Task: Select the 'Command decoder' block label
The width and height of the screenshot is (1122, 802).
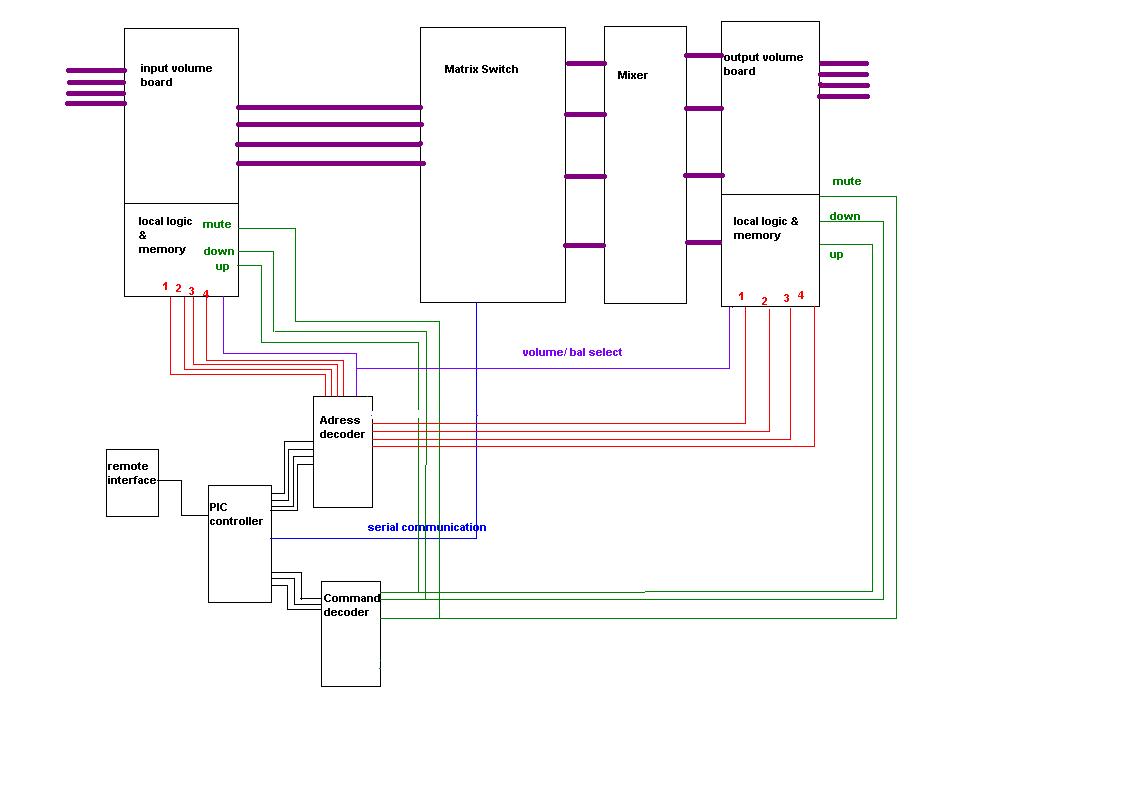Action: 351,605
